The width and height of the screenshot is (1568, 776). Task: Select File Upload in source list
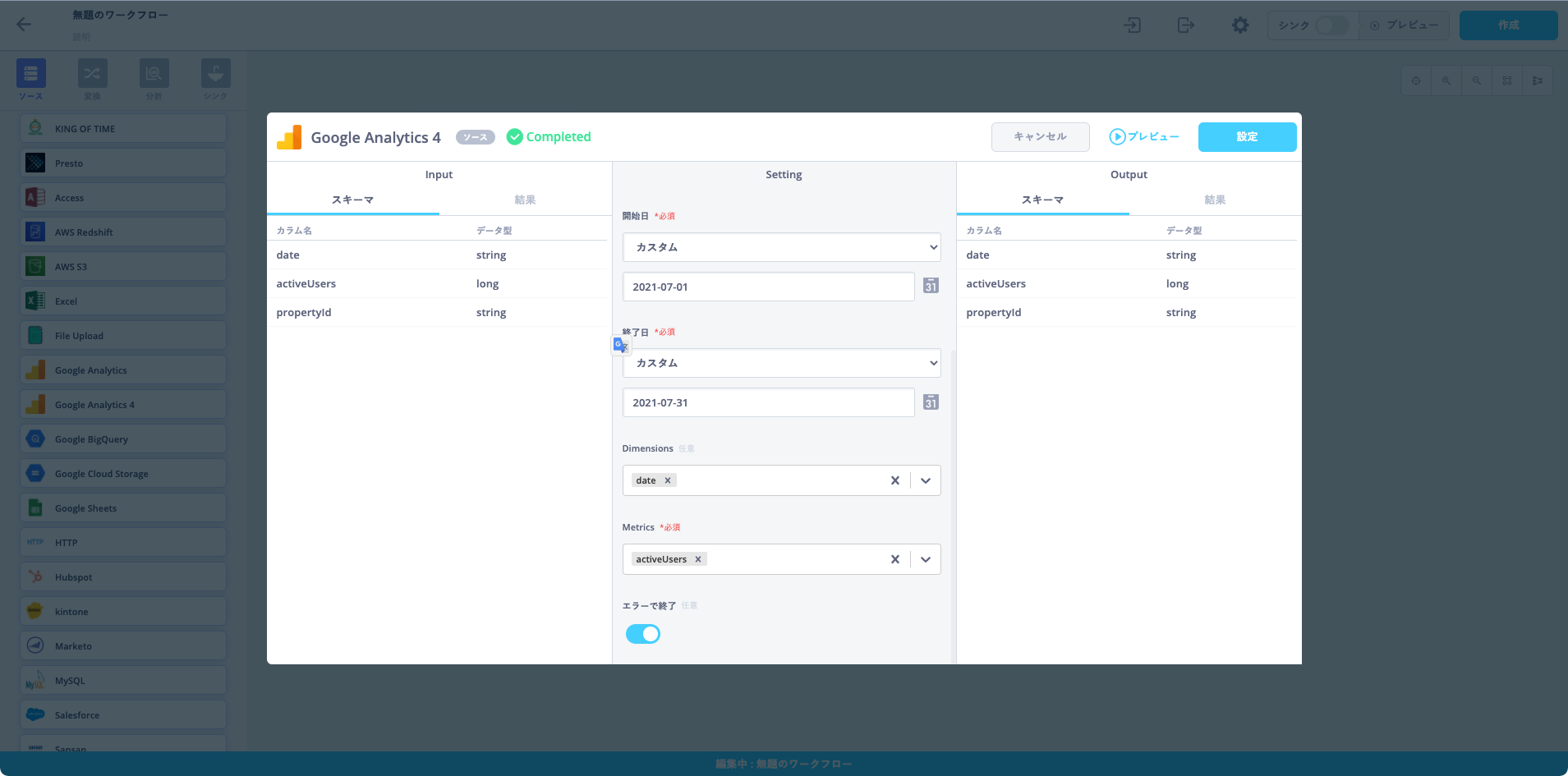click(x=124, y=336)
